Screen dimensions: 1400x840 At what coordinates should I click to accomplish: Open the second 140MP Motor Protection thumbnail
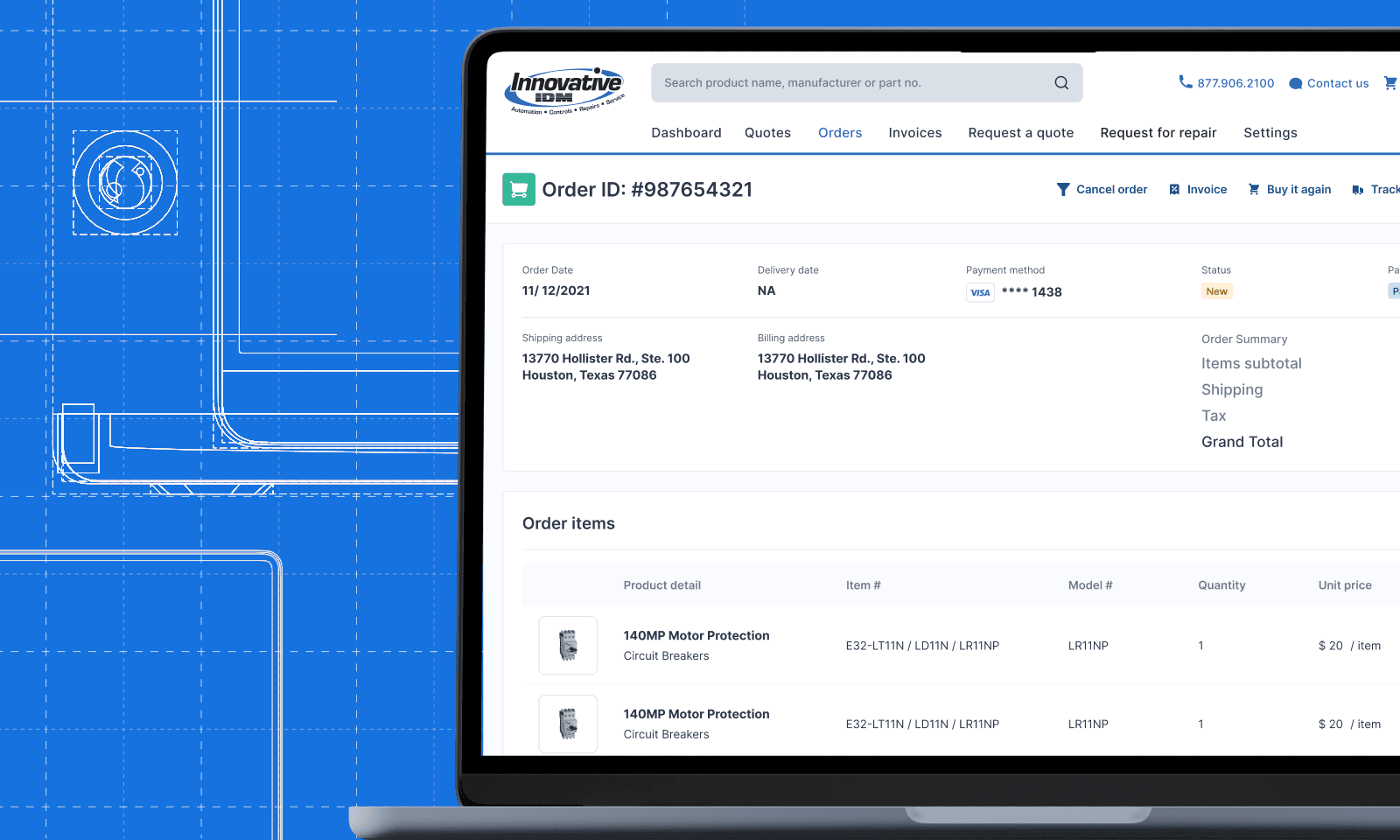coord(568,724)
